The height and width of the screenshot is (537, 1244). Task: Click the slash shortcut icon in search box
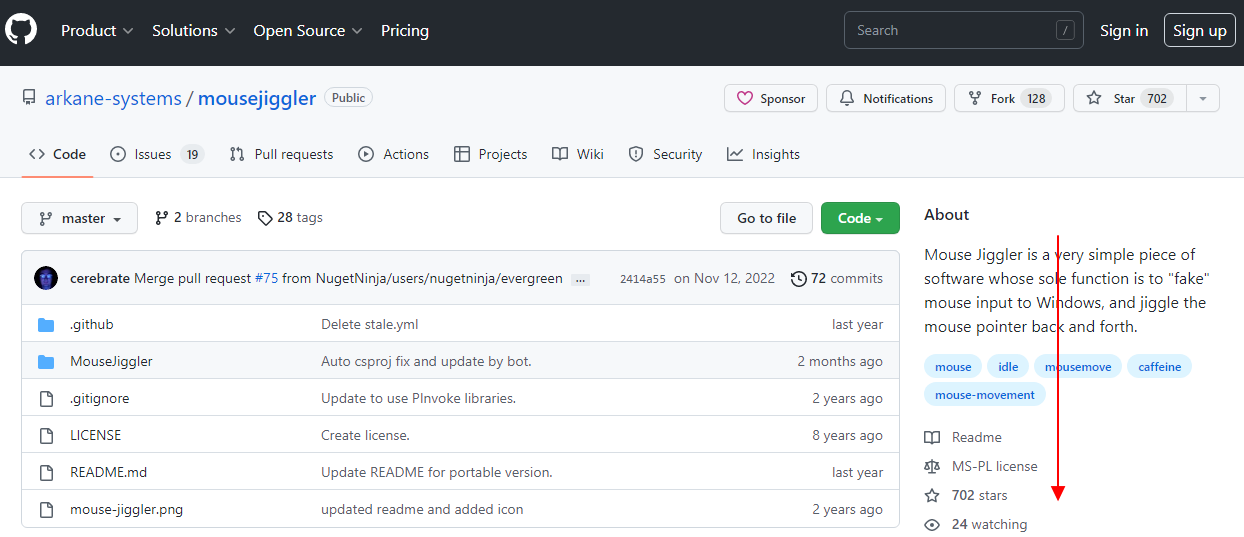point(1065,30)
